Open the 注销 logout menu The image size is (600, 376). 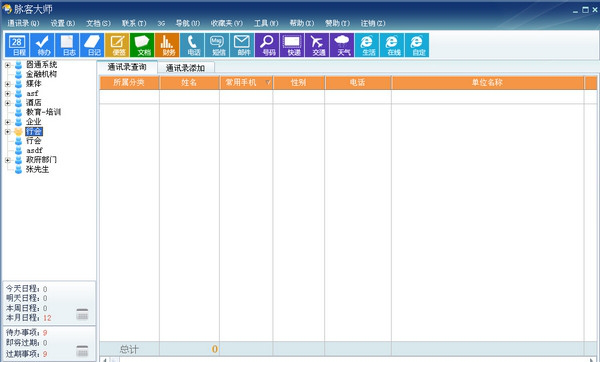pos(373,23)
